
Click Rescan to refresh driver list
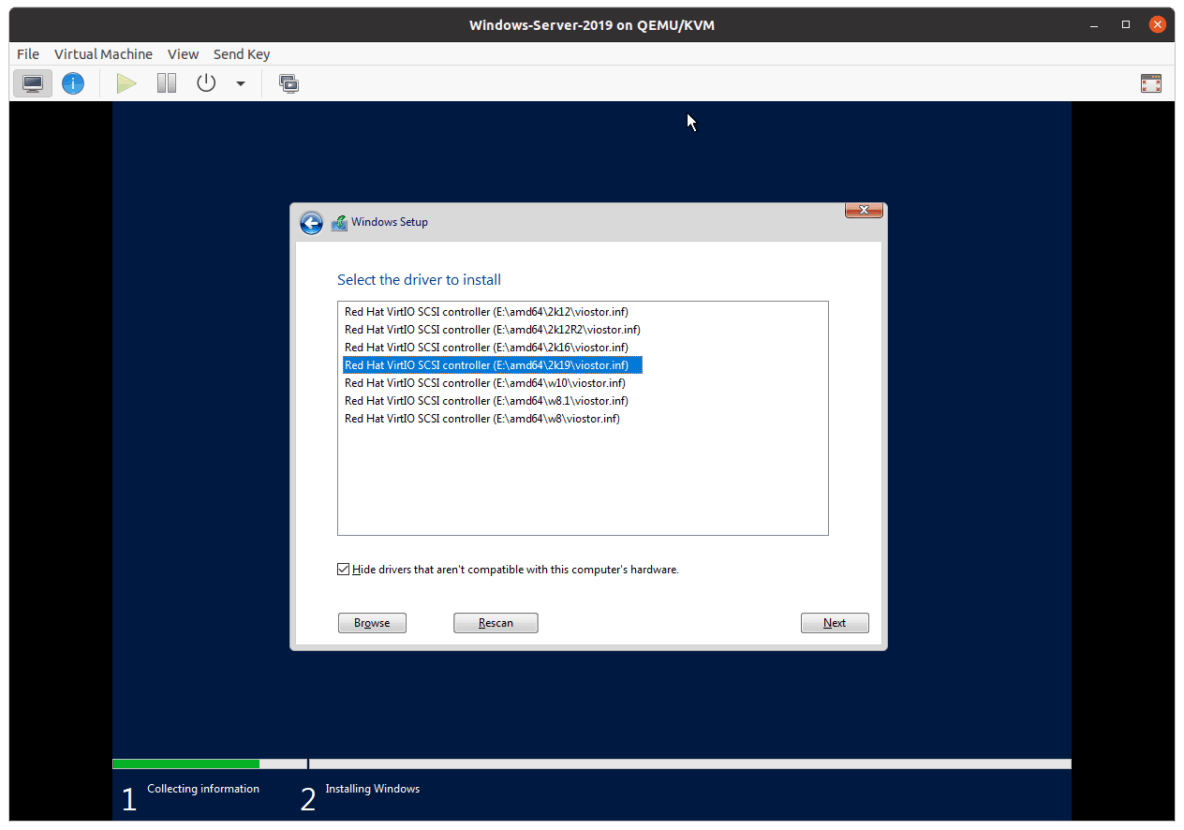pos(495,622)
